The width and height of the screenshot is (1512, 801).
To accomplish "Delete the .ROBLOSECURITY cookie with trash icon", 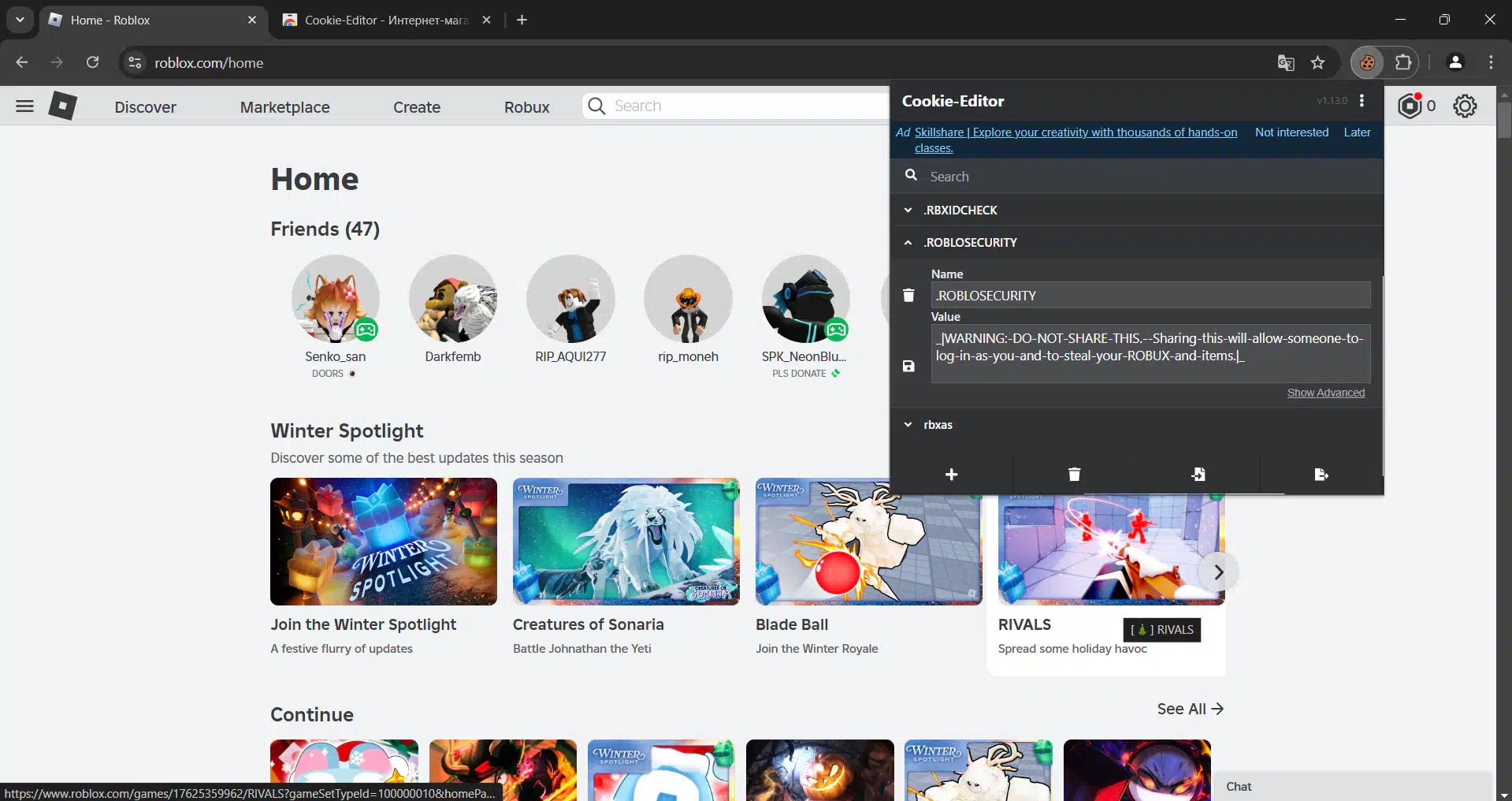I will coord(908,295).
